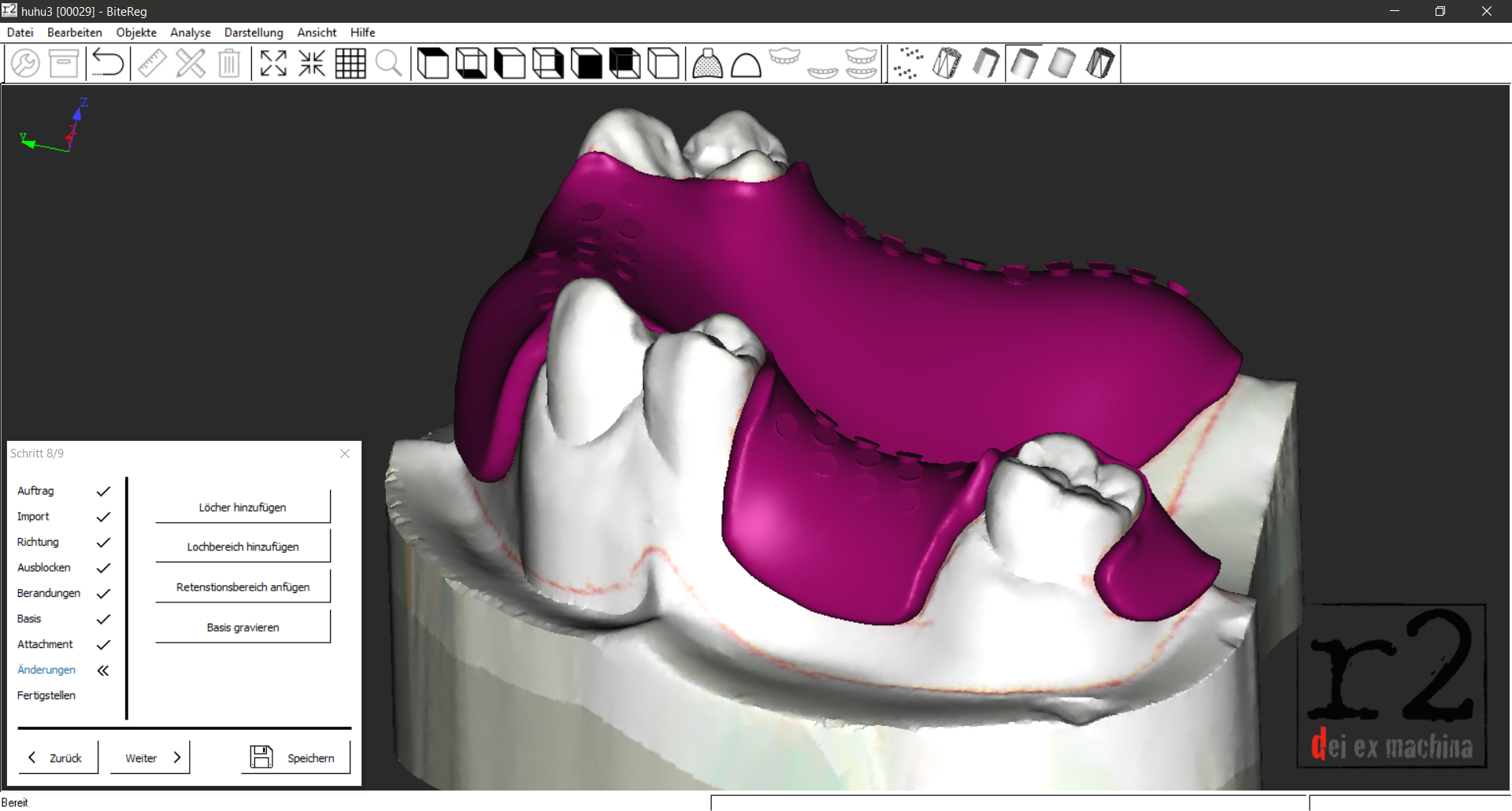The width and height of the screenshot is (1512, 811).
Task: Select the top view cube icon
Action: (x=432, y=63)
